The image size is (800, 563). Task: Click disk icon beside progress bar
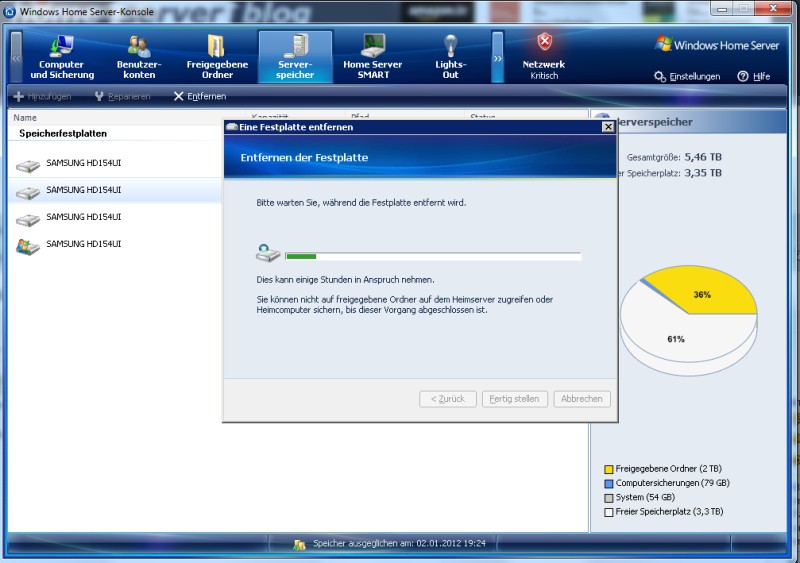coord(268,253)
